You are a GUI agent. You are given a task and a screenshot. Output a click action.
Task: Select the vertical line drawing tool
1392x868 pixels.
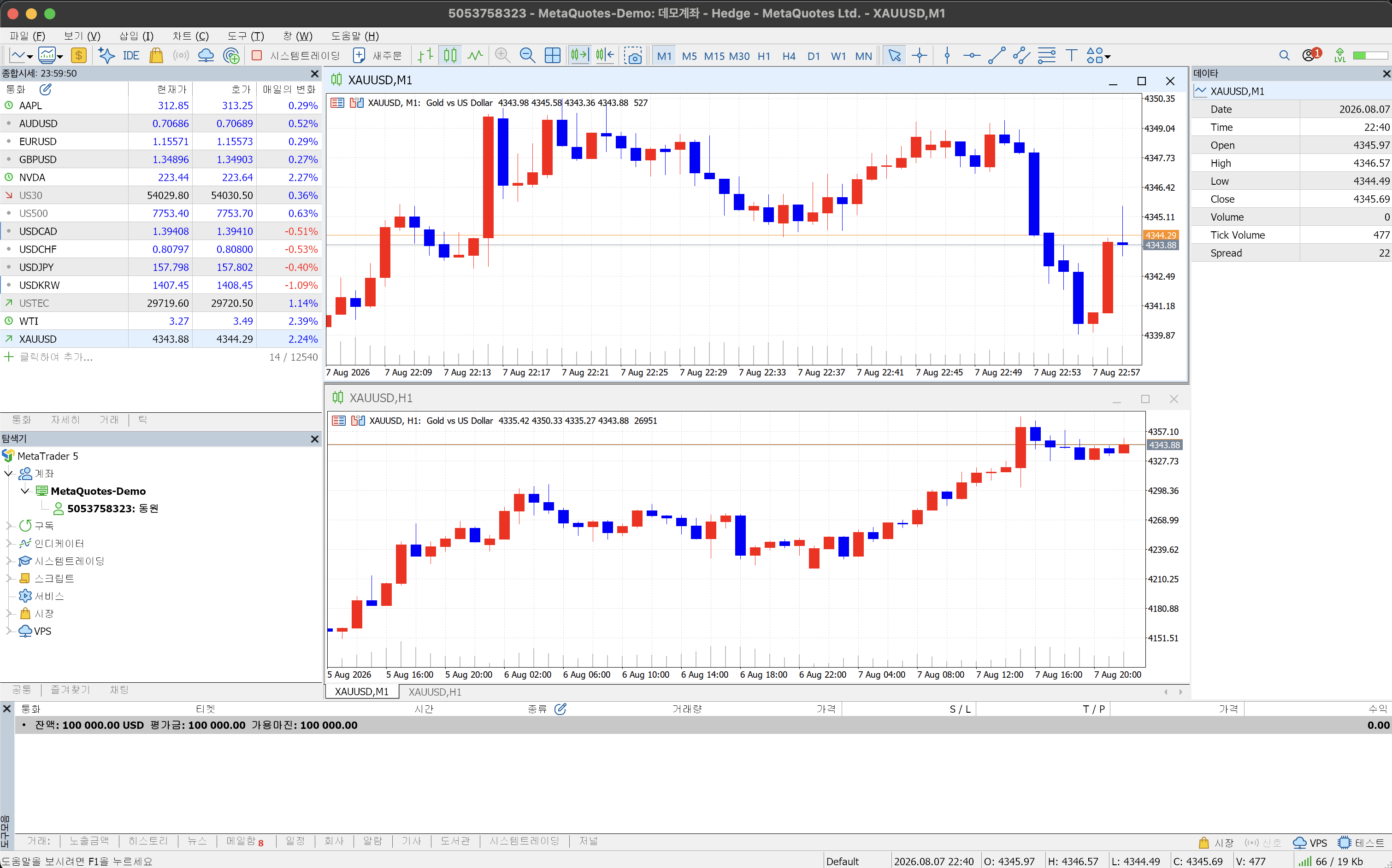pyautogui.click(x=947, y=56)
